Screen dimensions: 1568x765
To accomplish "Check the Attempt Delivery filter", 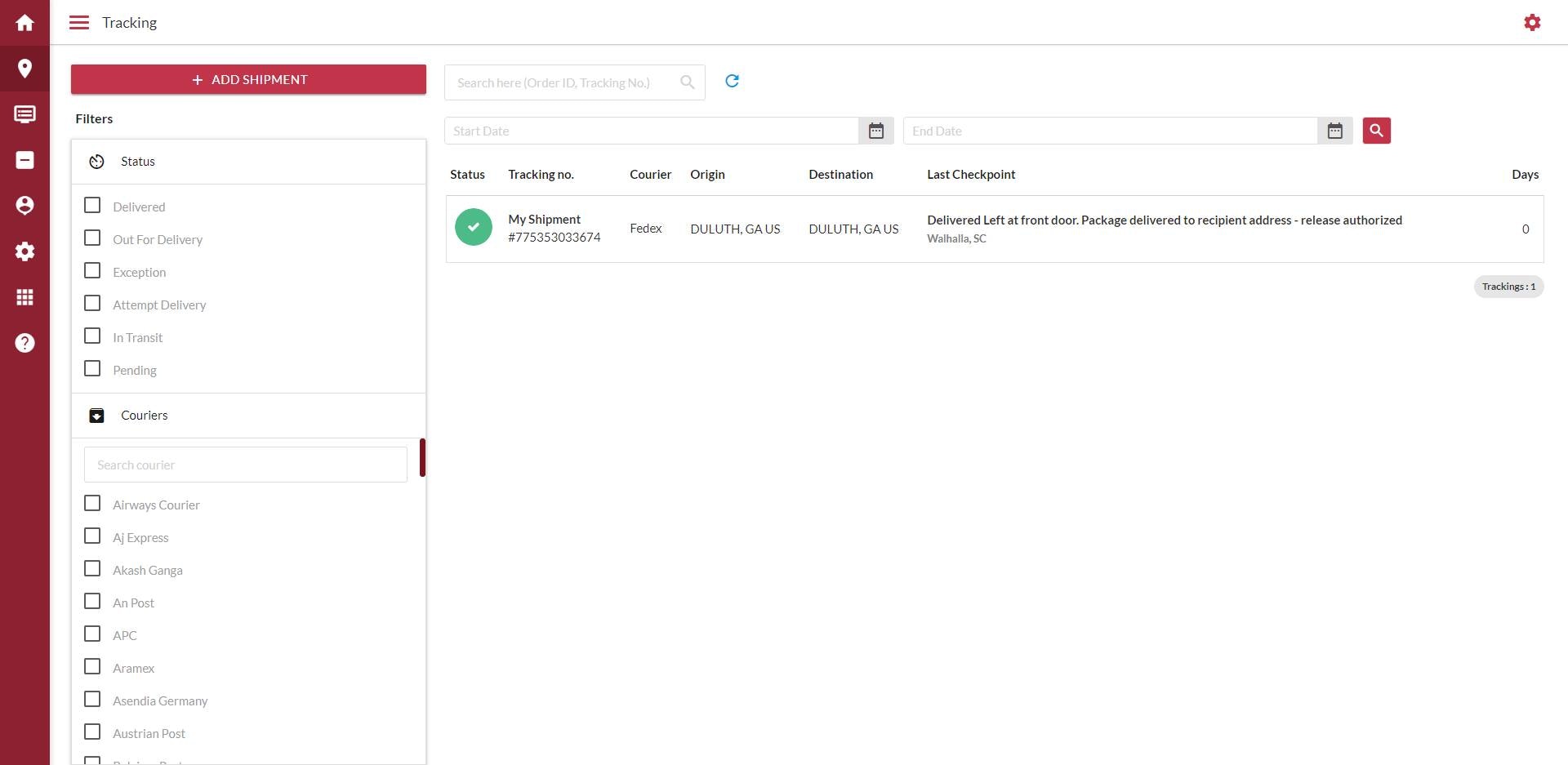I will [92, 303].
